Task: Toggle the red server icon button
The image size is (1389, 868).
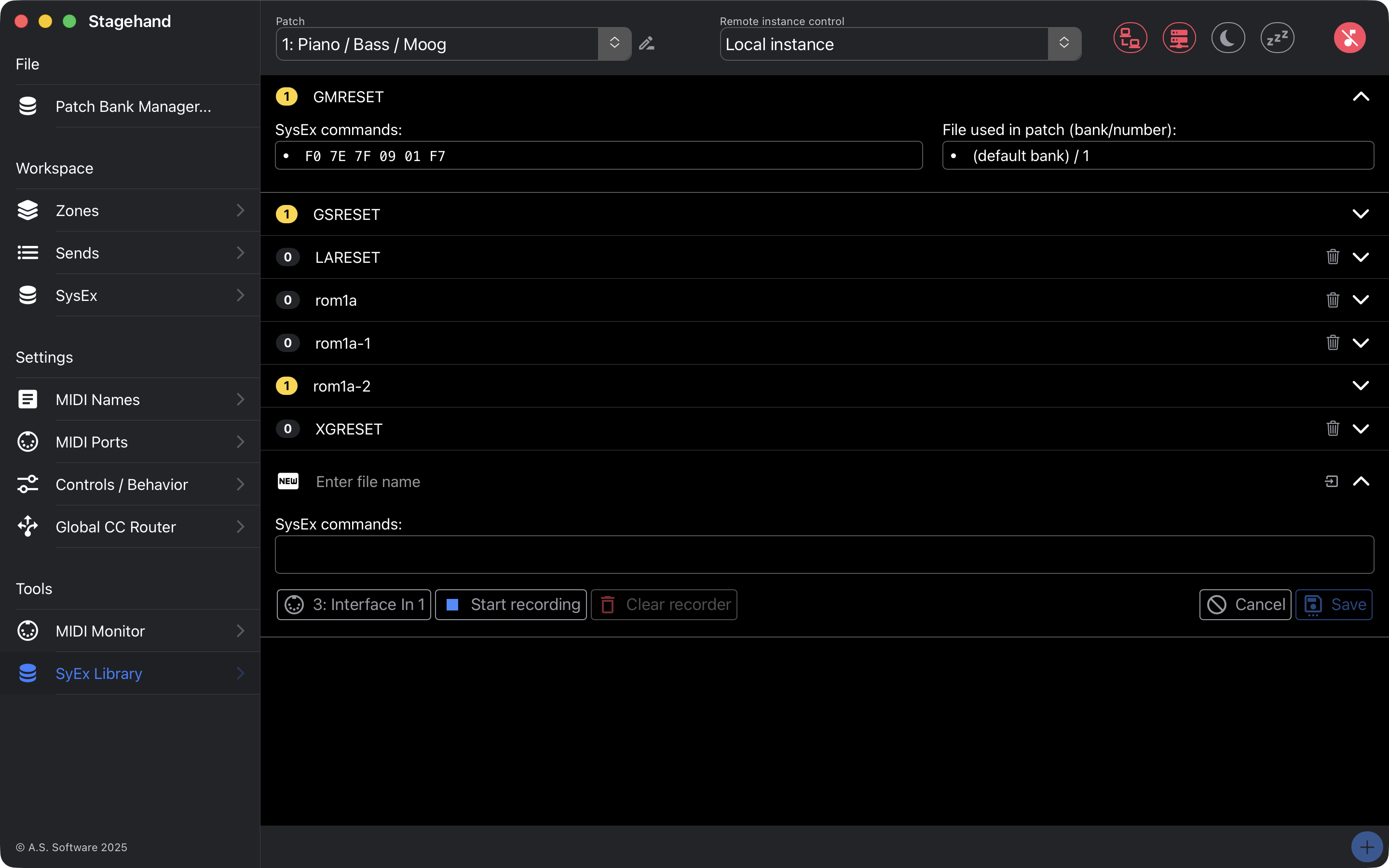Action: (x=1179, y=38)
